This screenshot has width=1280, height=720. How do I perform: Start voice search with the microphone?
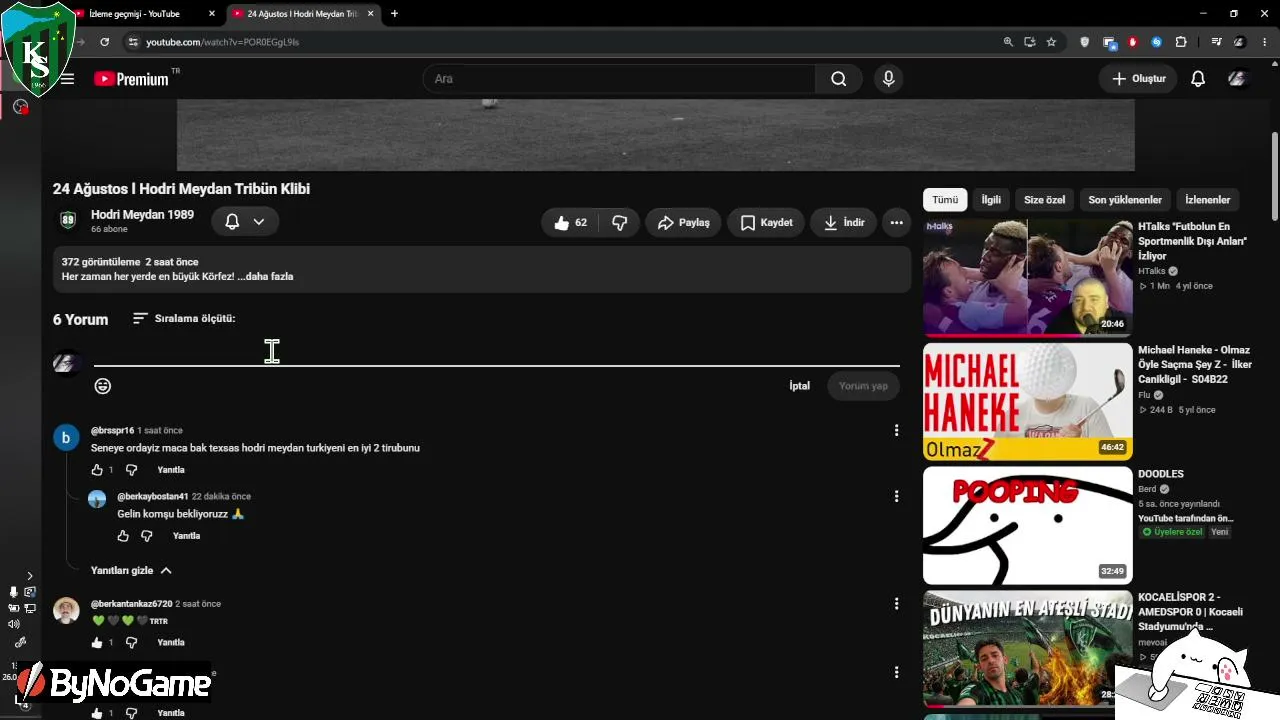pyautogui.click(x=888, y=79)
